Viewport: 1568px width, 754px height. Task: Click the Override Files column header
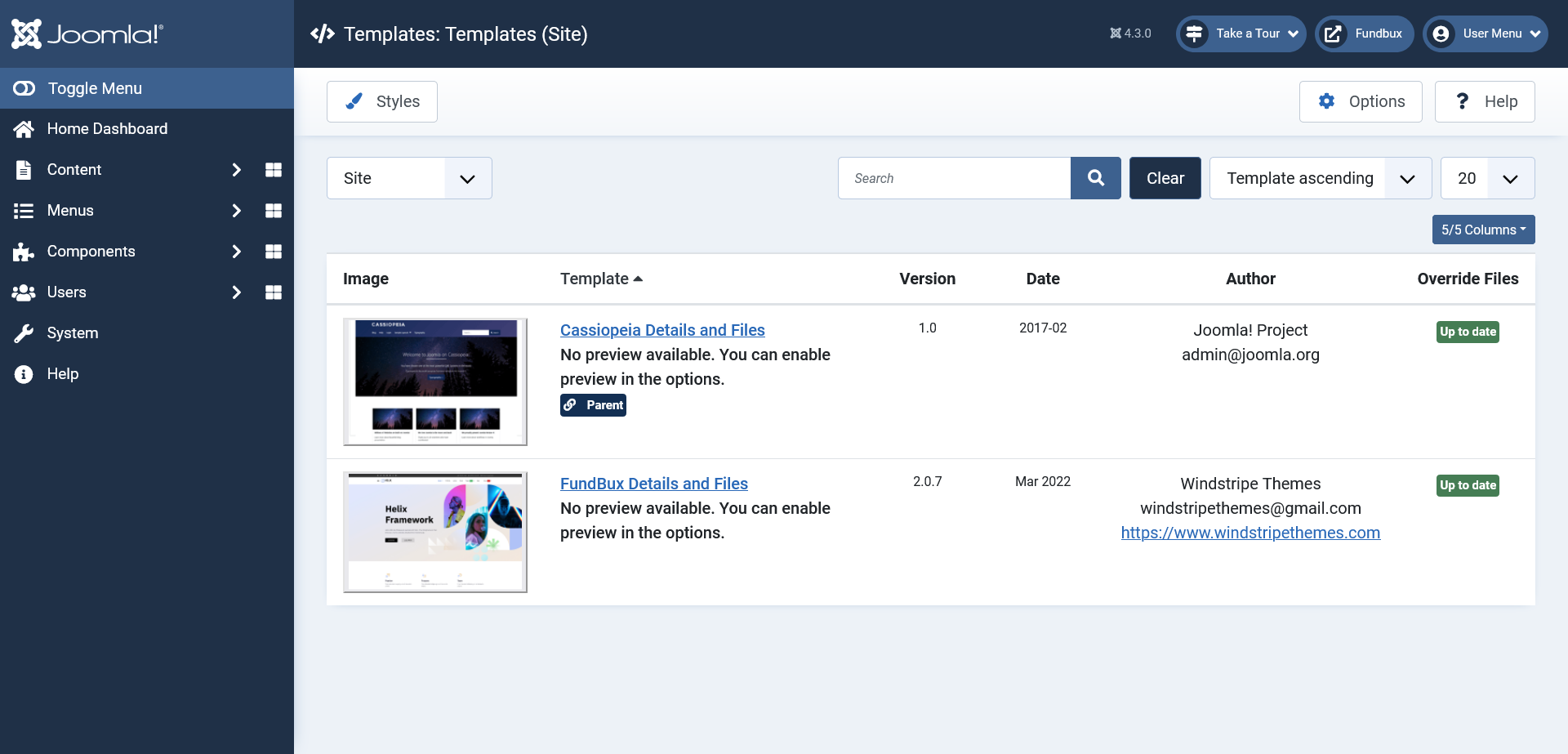1468,279
